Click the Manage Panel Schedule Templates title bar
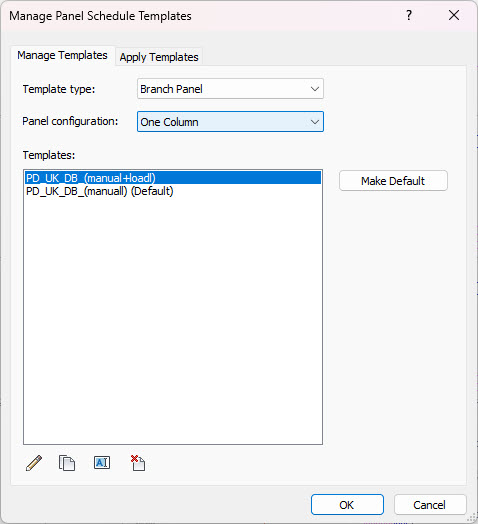Image resolution: width=478 pixels, height=524 pixels. click(201, 16)
